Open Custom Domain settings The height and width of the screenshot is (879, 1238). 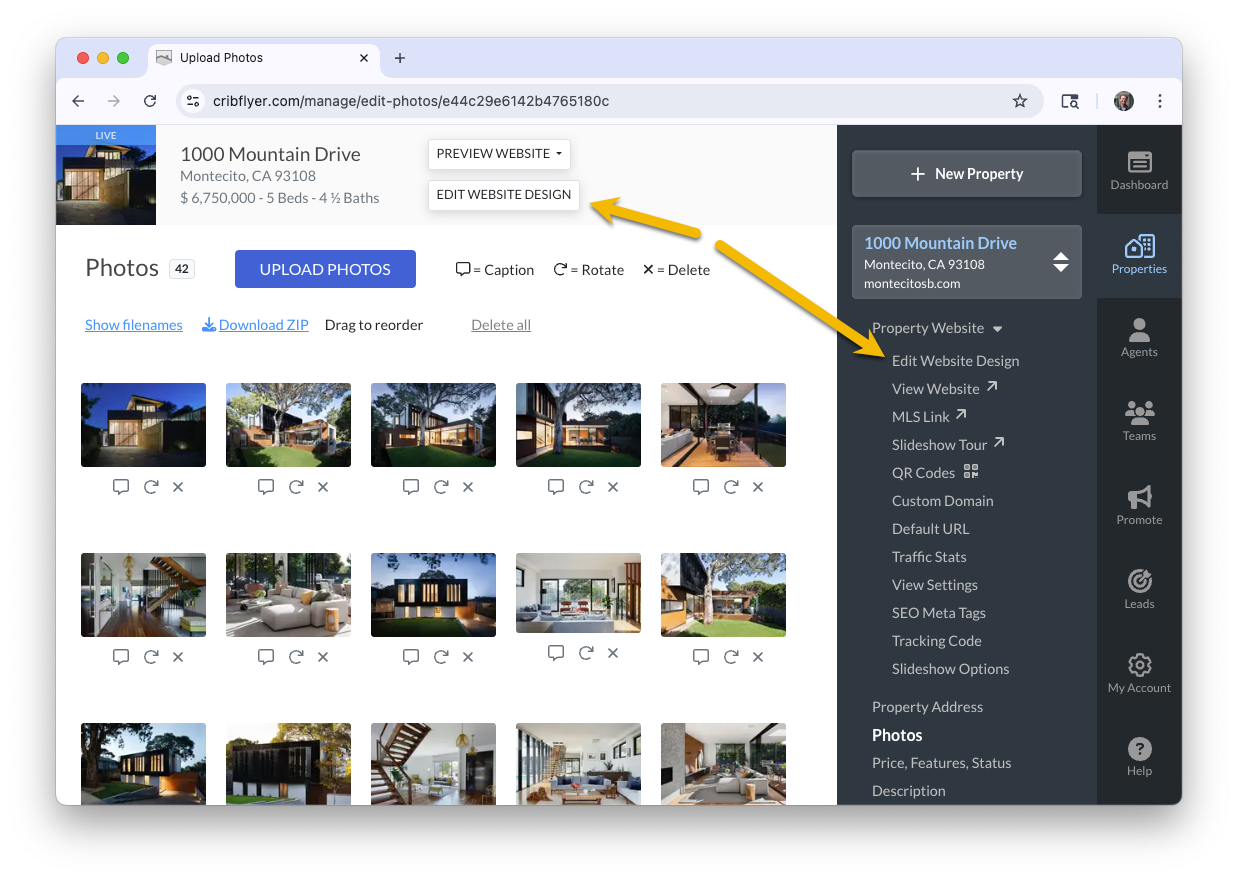(x=942, y=501)
